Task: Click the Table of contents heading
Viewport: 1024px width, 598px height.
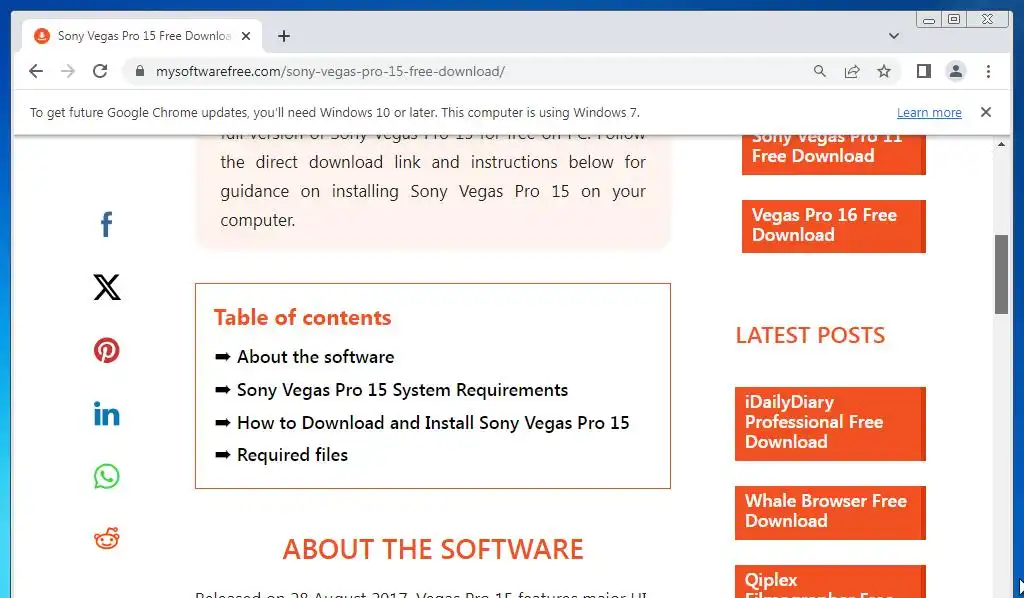Action: coord(302,317)
